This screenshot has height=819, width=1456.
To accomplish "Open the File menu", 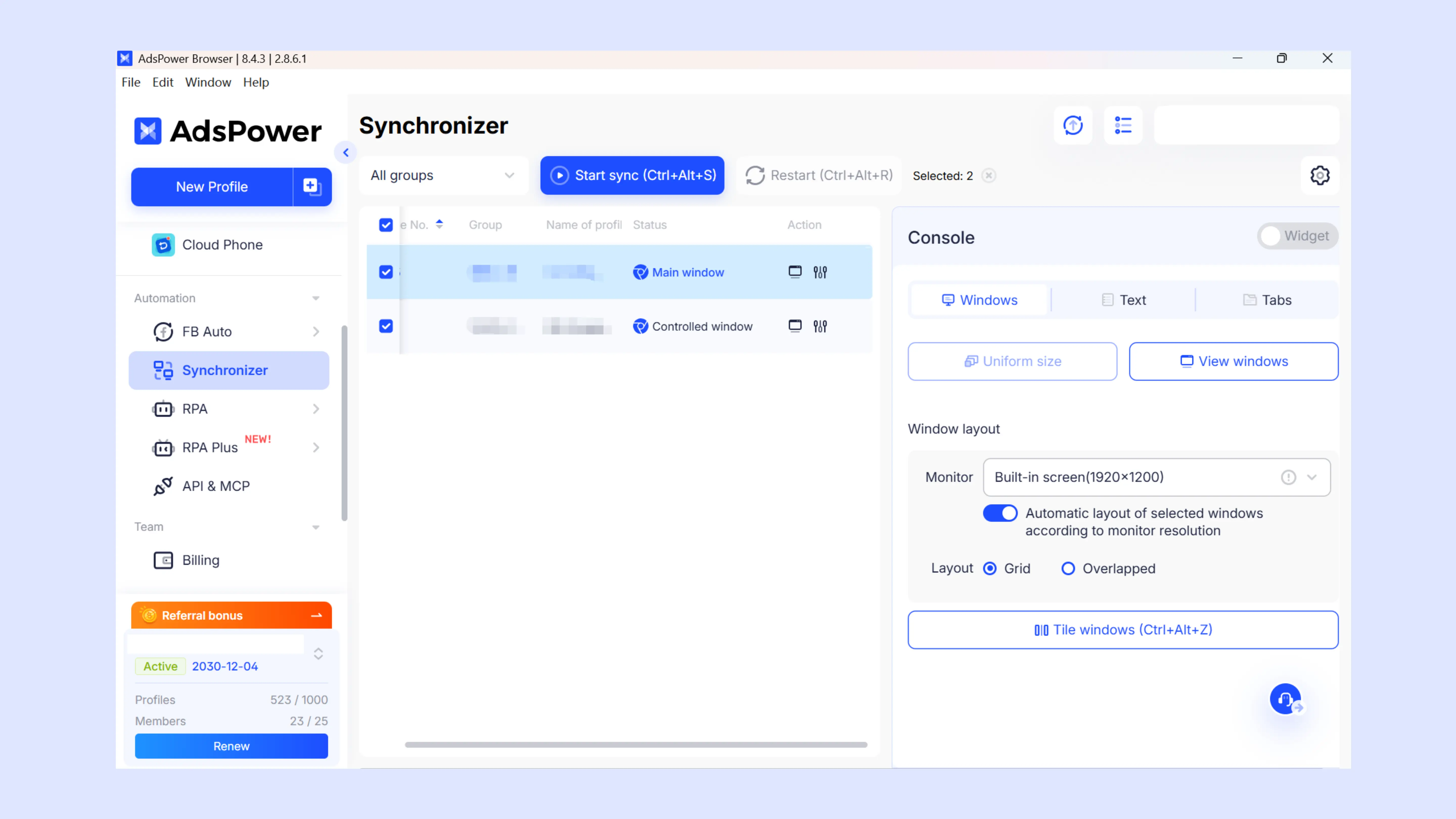I will click(131, 82).
